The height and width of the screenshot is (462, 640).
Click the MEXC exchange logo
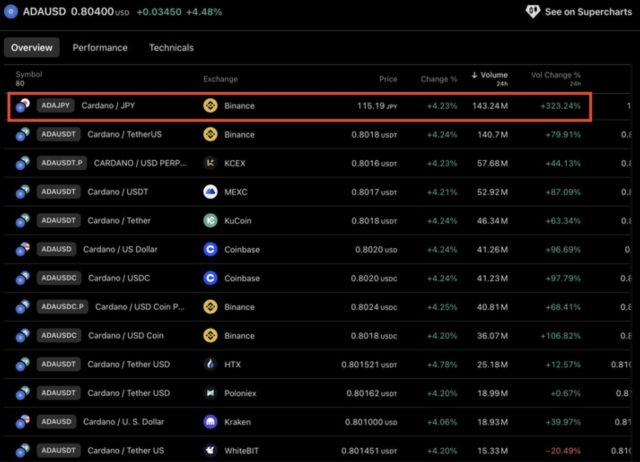point(211,192)
